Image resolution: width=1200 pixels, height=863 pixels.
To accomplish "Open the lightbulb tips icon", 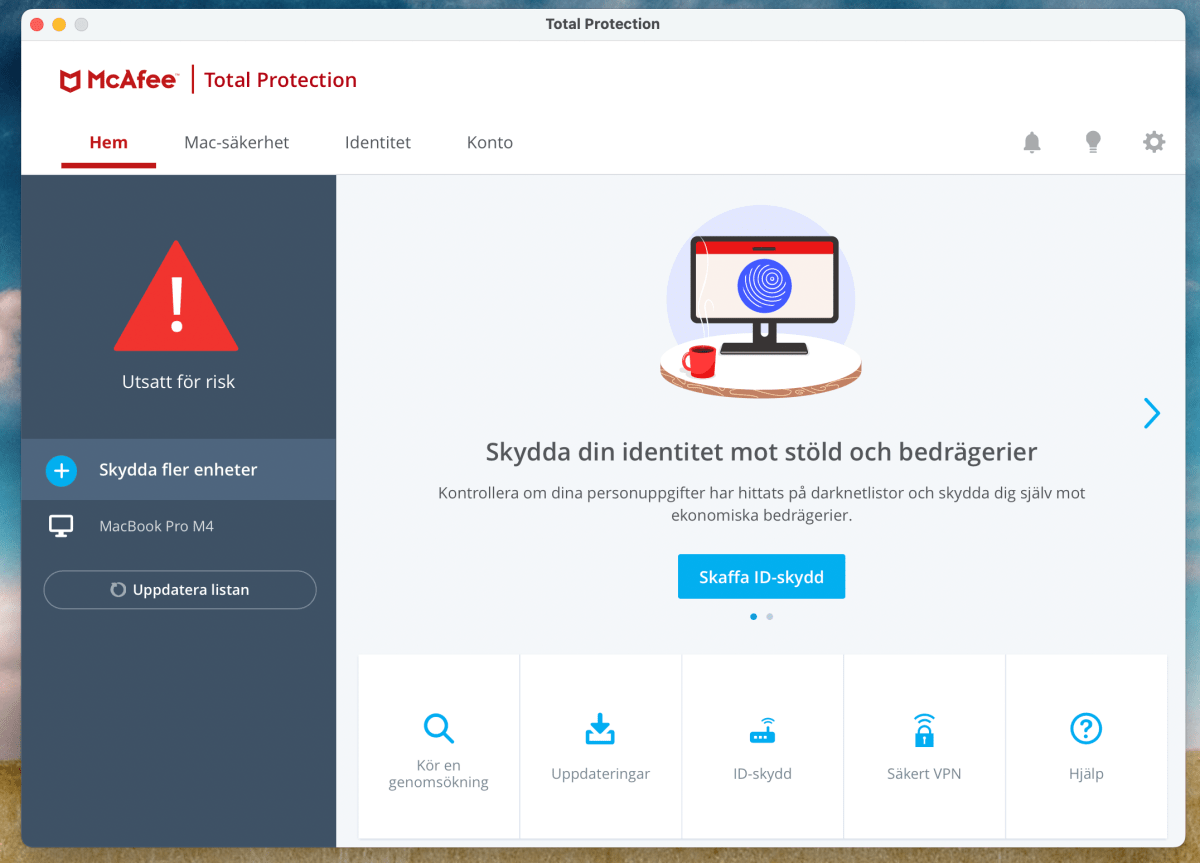I will click(x=1093, y=142).
